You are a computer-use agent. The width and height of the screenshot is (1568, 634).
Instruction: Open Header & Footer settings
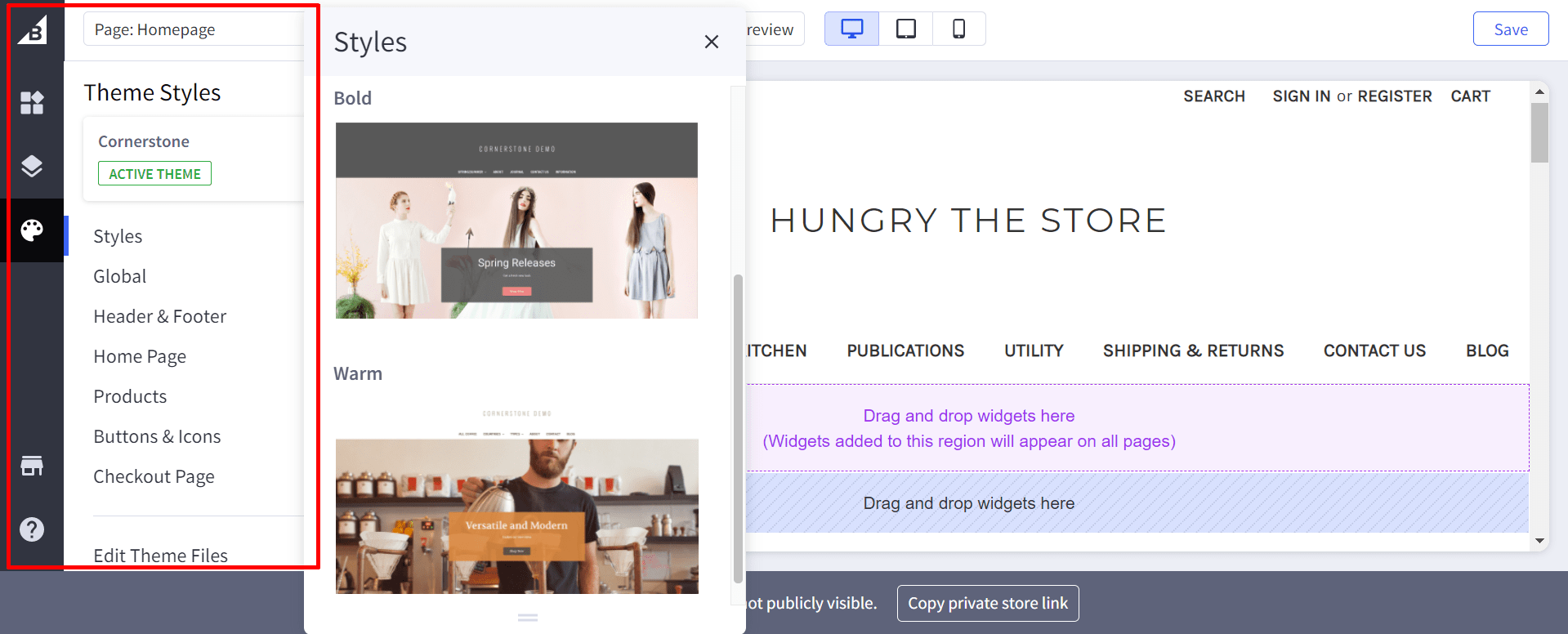[159, 316]
